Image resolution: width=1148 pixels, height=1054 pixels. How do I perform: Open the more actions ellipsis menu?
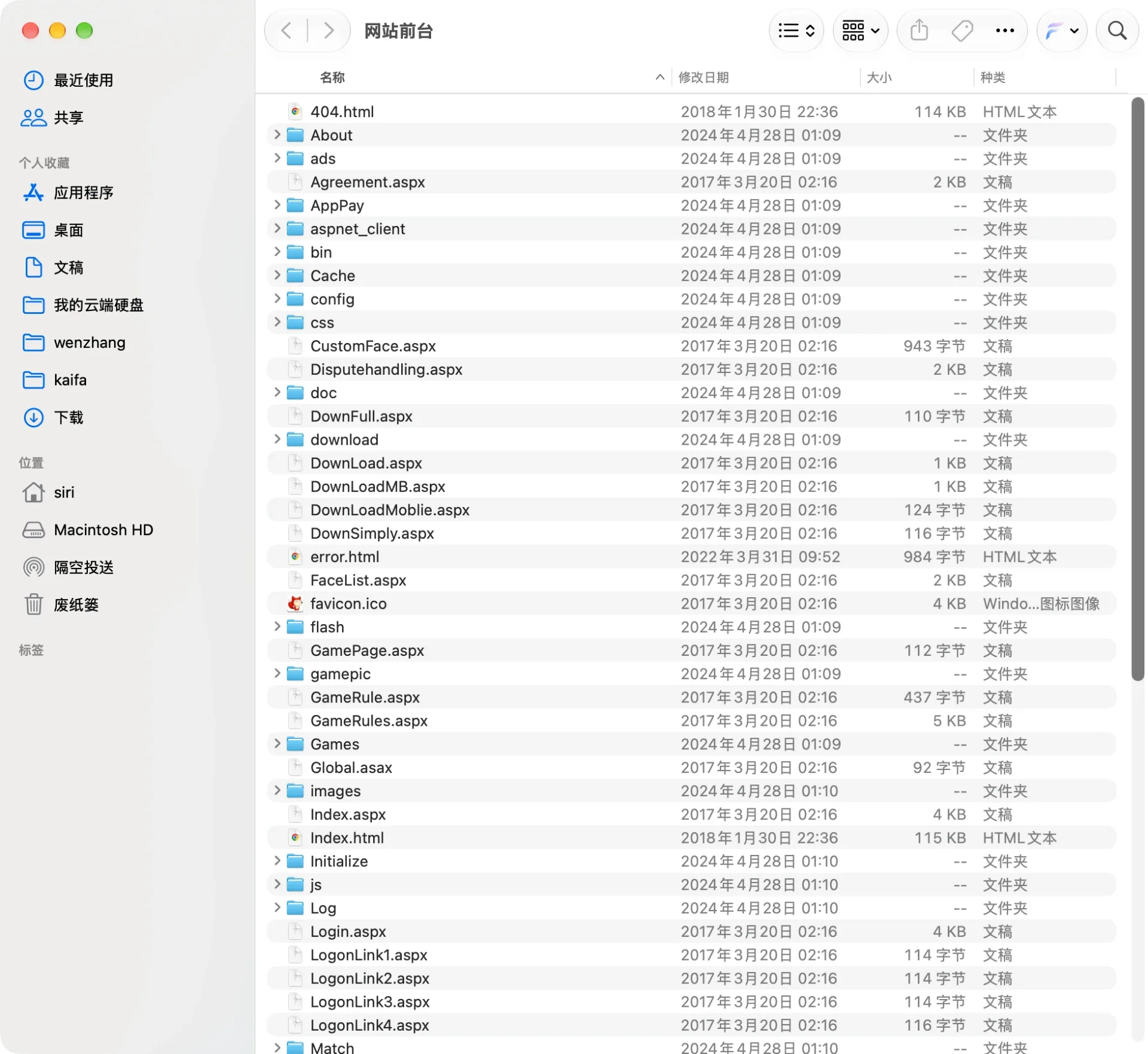coord(1004,30)
